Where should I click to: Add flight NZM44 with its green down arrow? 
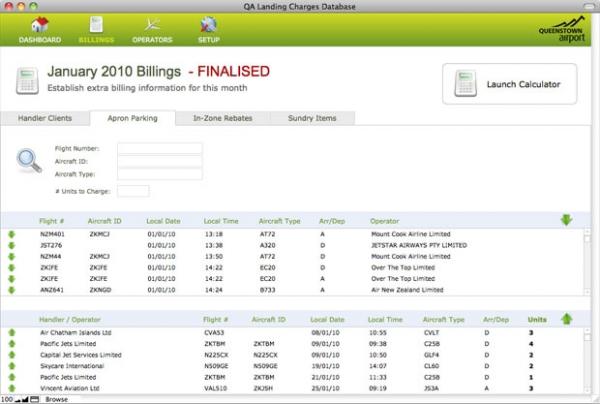11,256
